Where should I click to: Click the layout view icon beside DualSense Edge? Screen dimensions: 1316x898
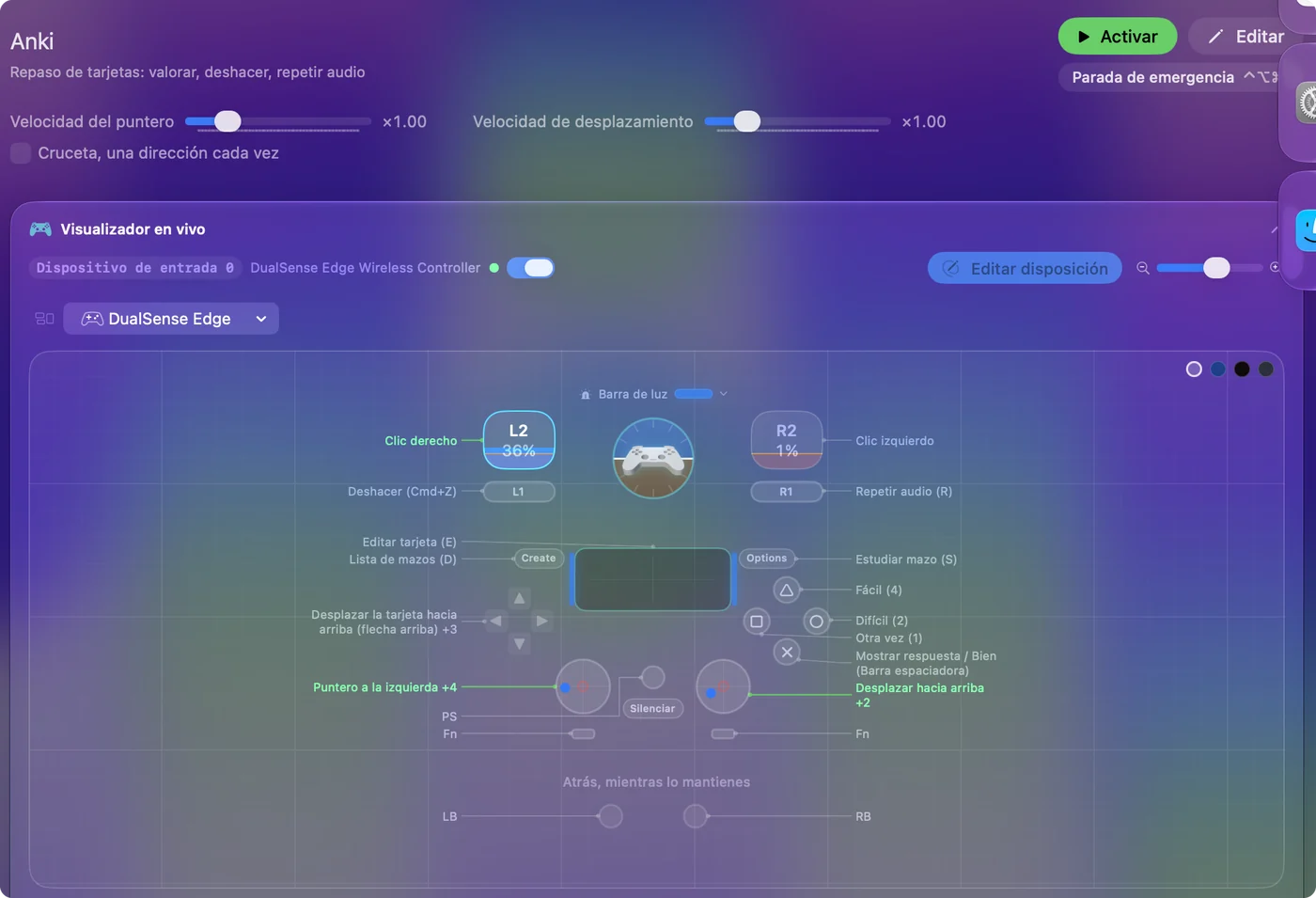(44, 319)
